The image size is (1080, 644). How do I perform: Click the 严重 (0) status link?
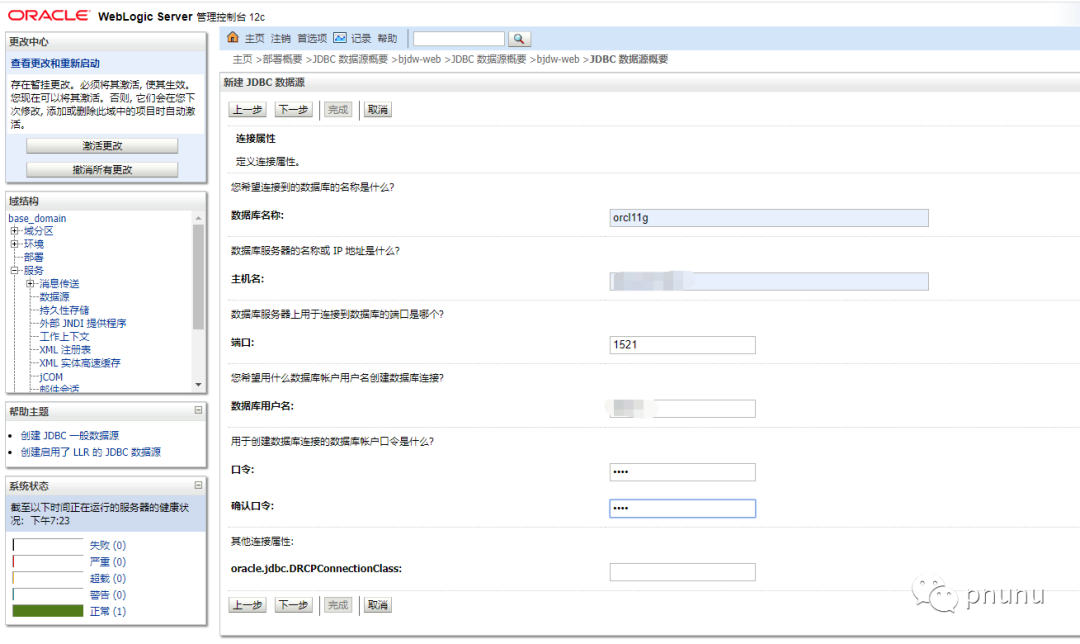click(107, 561)
